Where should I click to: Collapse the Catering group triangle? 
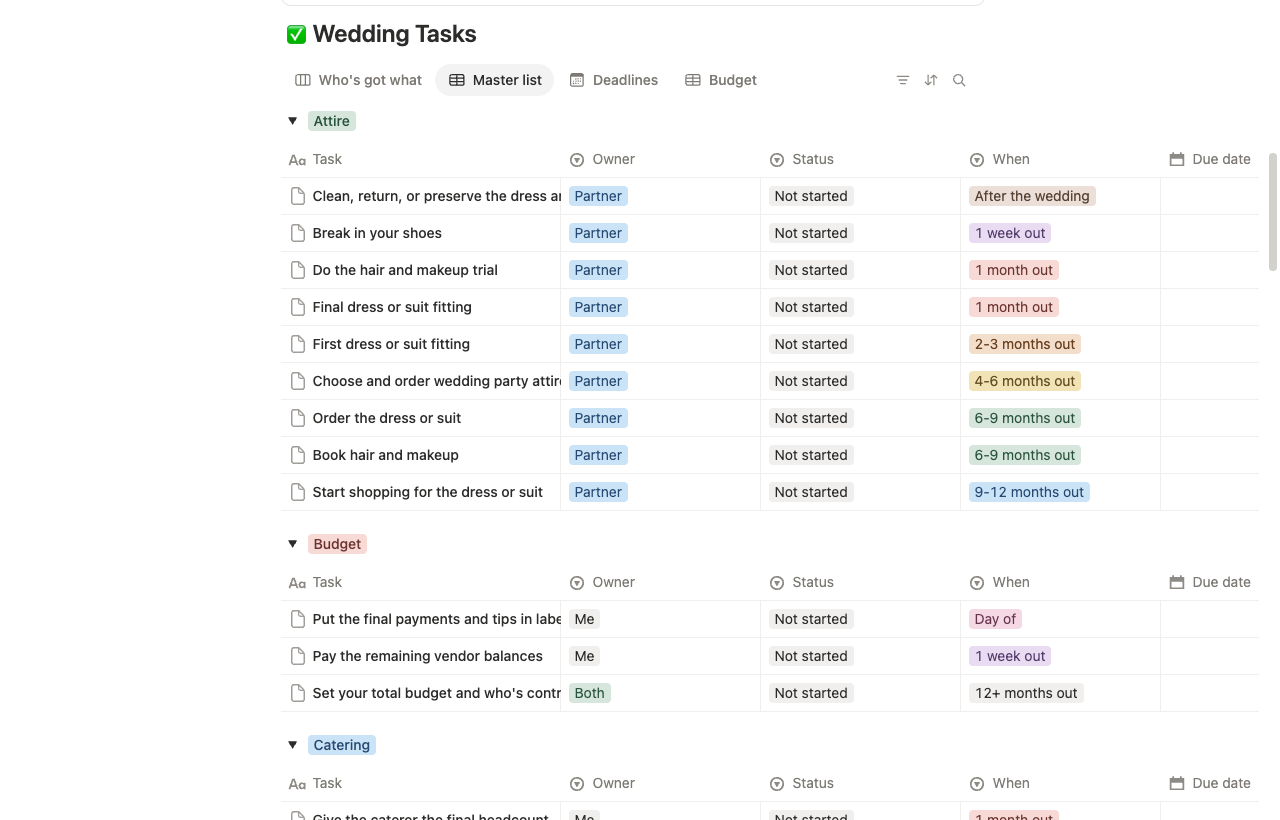tap(293, 745)
